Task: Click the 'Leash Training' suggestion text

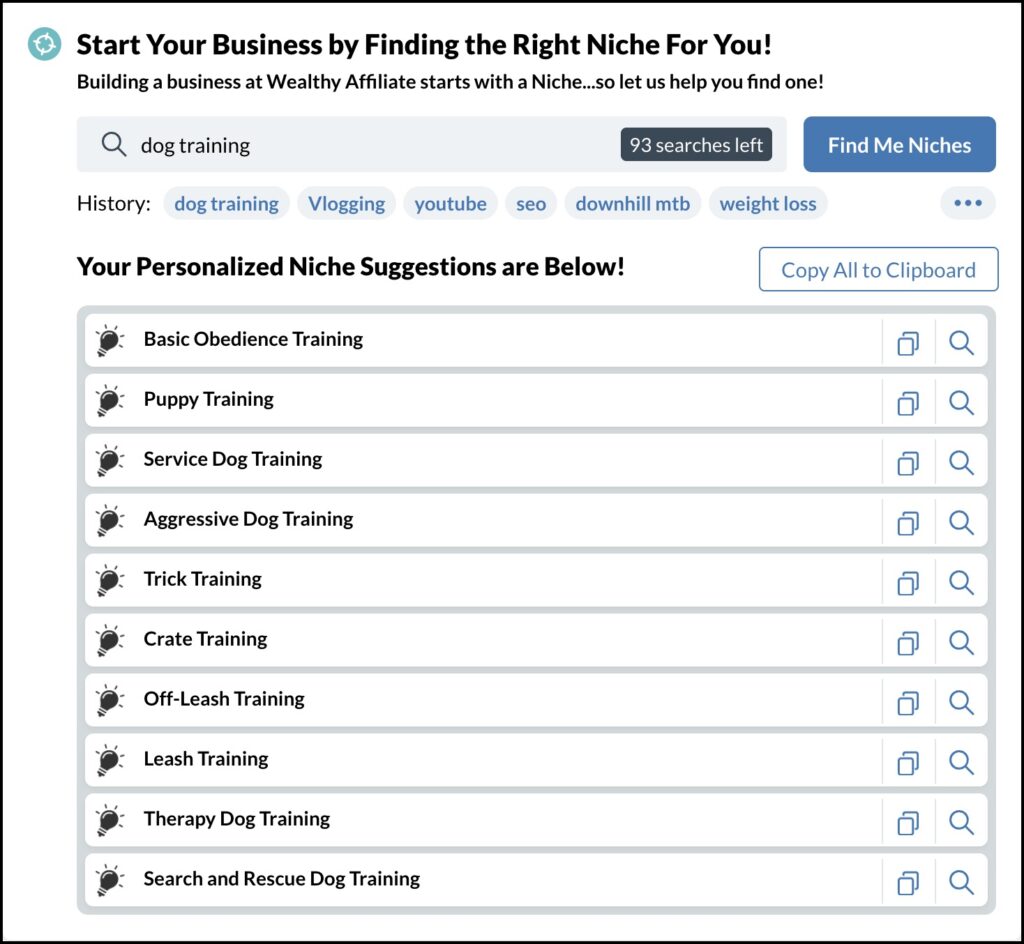Action: pyautogui.click(x=206, y=759)
